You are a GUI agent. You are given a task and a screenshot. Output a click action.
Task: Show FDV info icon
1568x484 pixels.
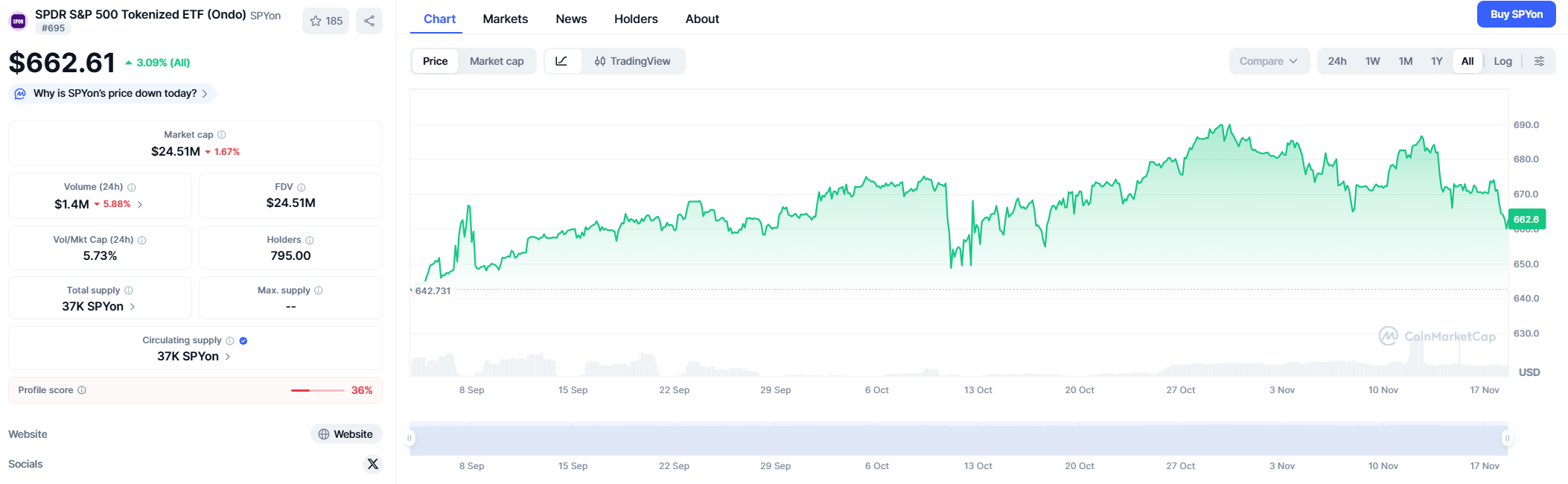coord(302,188)
